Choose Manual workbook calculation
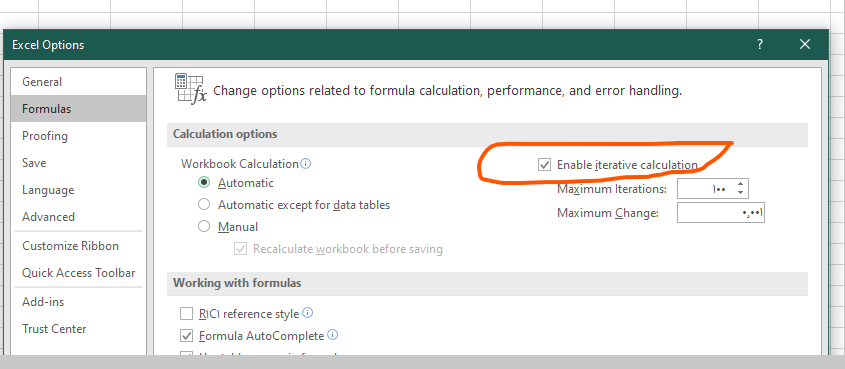Screen dimensions: 845x369 (x=204, y=227)
